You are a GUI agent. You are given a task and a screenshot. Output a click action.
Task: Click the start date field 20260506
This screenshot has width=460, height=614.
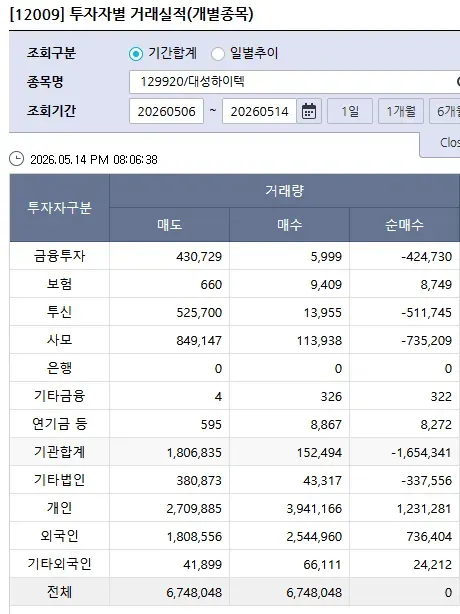tap(166, 111)
